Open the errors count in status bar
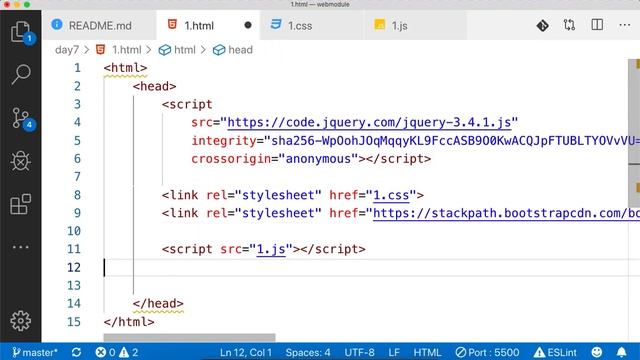Viewport: 640px width, 360px height. coord(105,352)
